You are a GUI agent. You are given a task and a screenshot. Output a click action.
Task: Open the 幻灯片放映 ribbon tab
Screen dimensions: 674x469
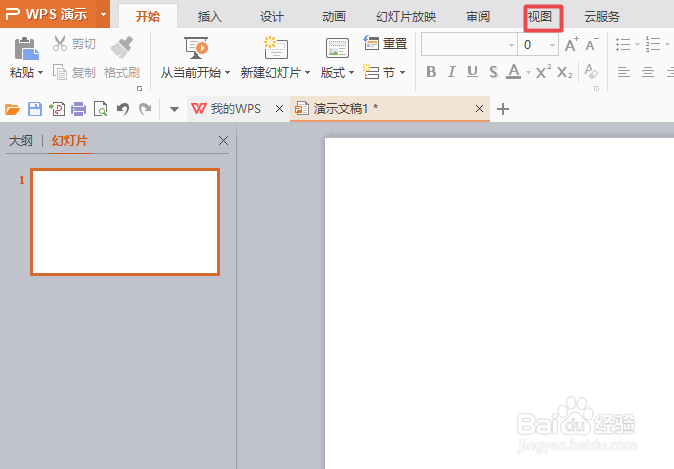point(406,16)
